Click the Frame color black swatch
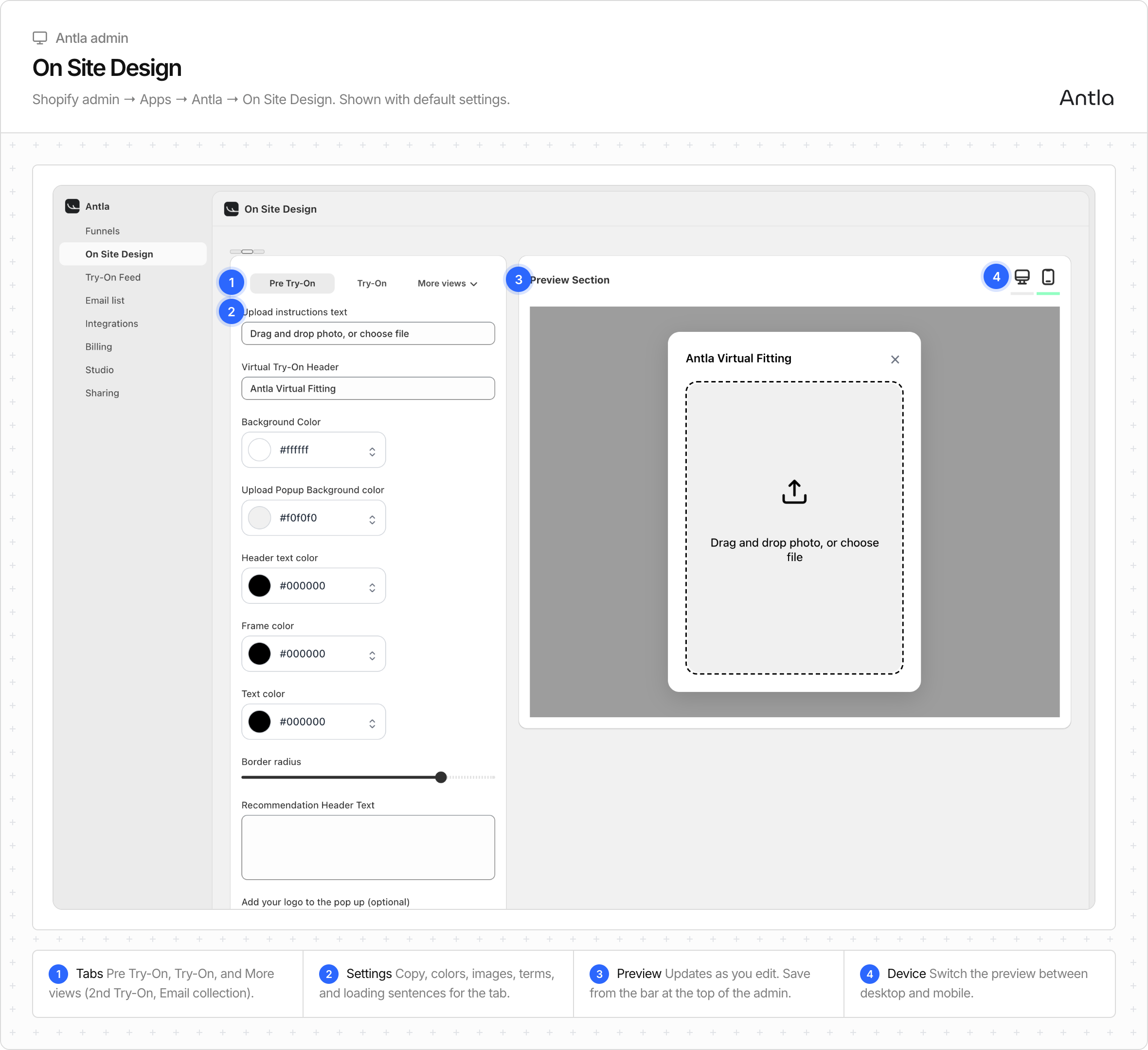1148x1050 pixels. (260, 653)
